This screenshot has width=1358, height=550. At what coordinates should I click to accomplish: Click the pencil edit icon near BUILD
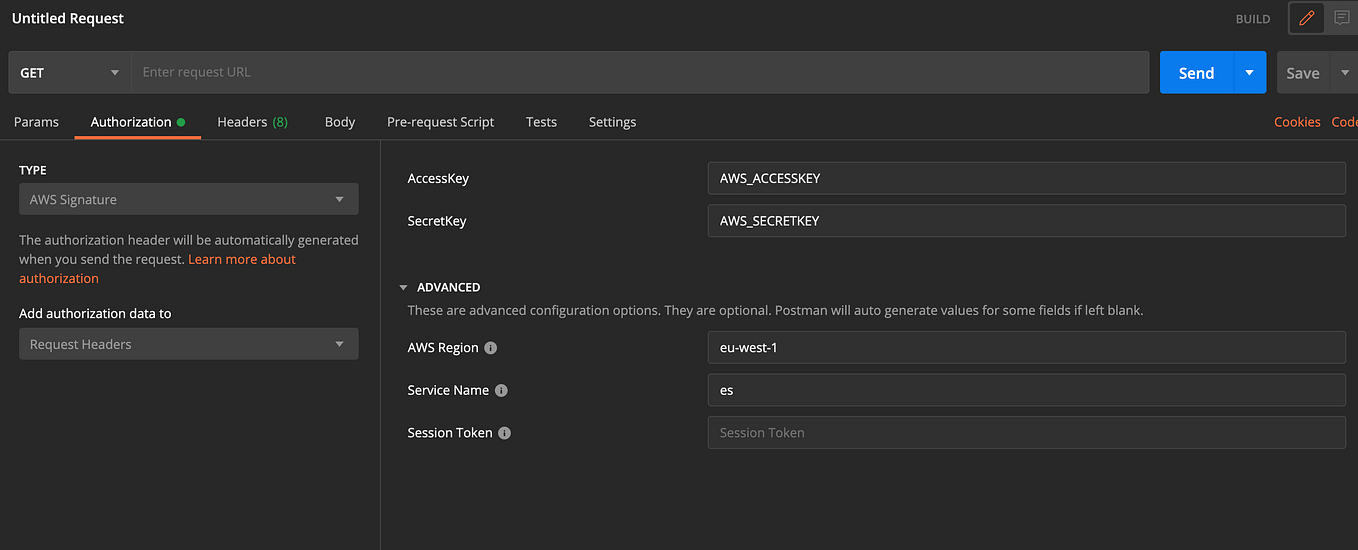point(1306,18)
